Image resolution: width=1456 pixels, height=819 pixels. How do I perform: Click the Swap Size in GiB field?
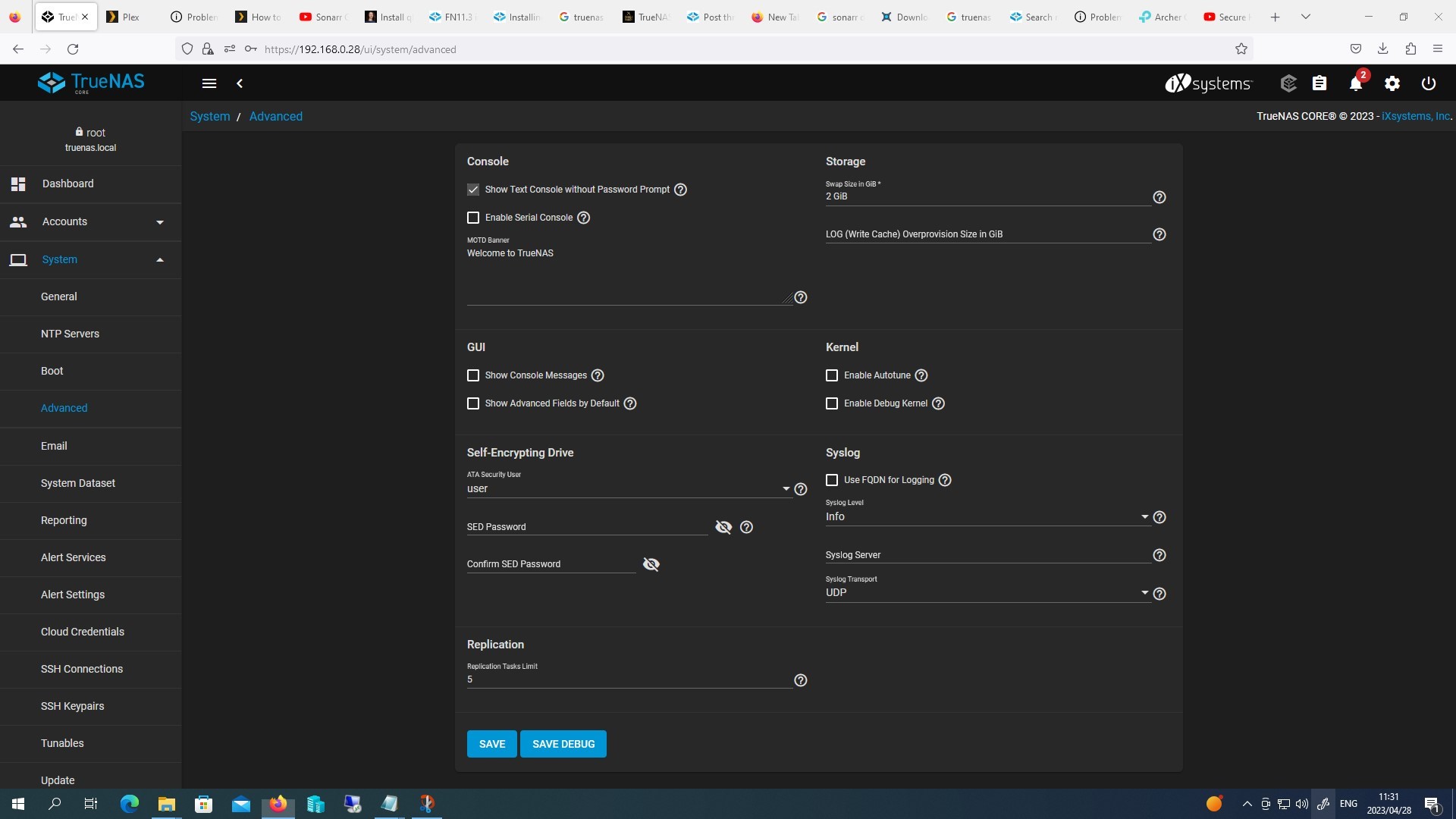[x=987, y=196]
